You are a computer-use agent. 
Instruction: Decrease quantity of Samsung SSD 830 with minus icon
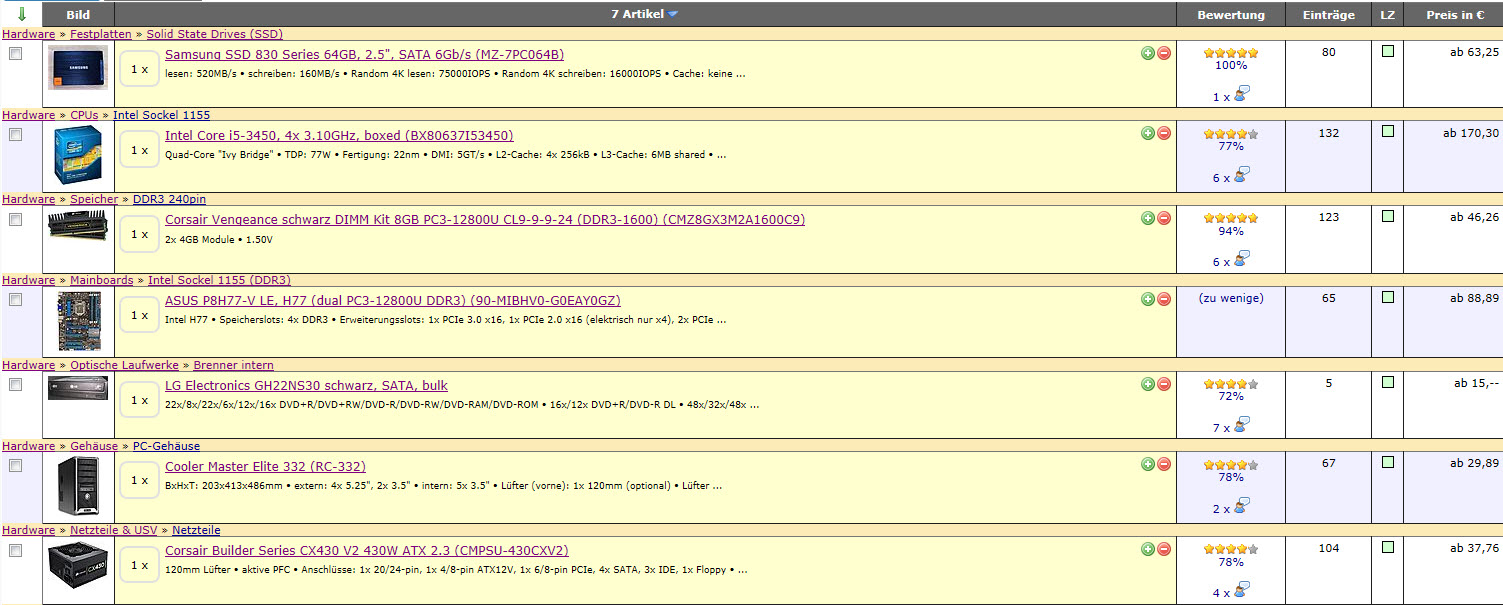[x=1164, y=52]
